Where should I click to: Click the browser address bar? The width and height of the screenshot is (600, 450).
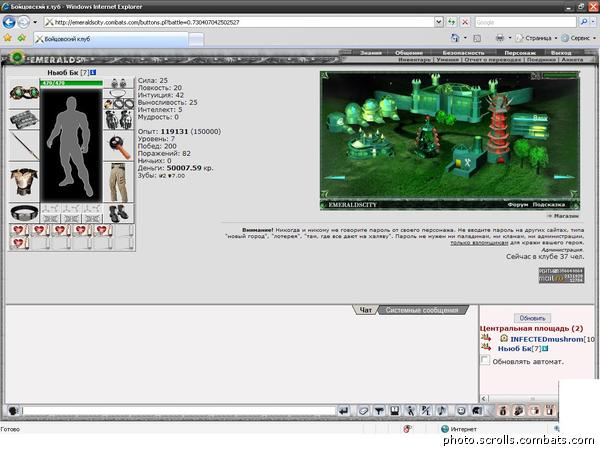click(x=239, y=22)
